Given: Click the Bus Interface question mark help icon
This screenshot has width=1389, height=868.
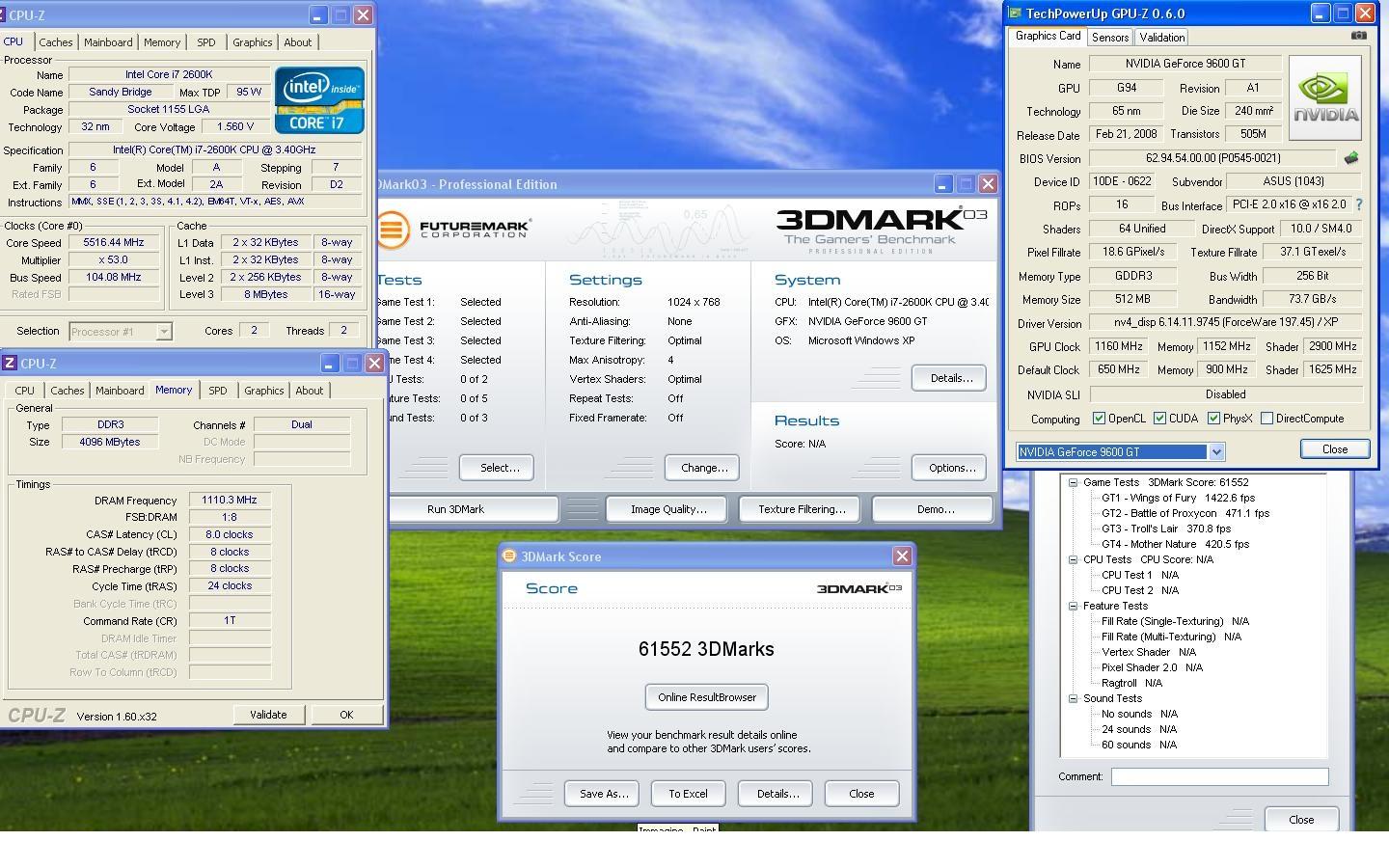Looking at the screenshot, I should coord(1358,204).
